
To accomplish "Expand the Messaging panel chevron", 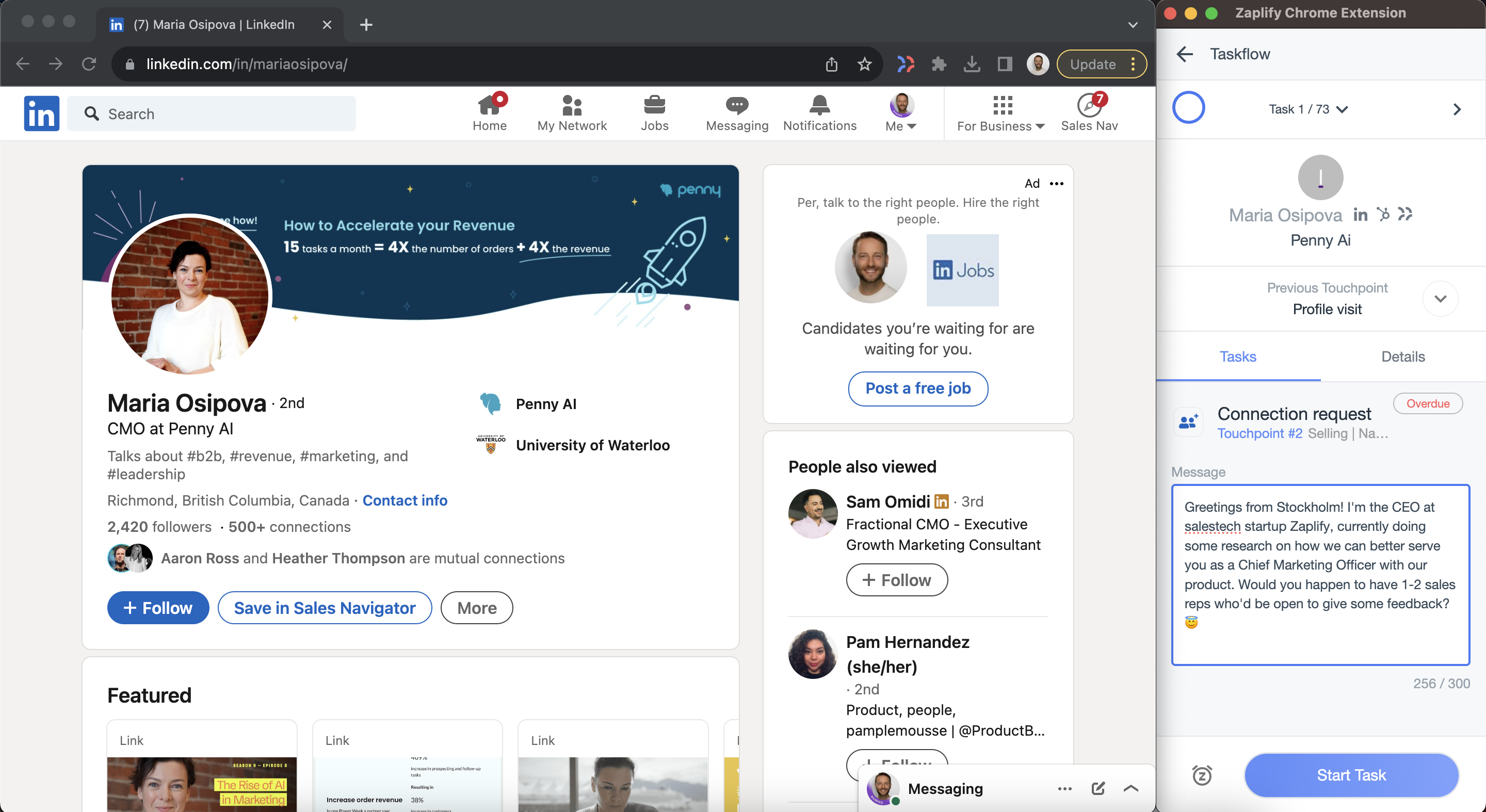I will [x=1130, y=788].
